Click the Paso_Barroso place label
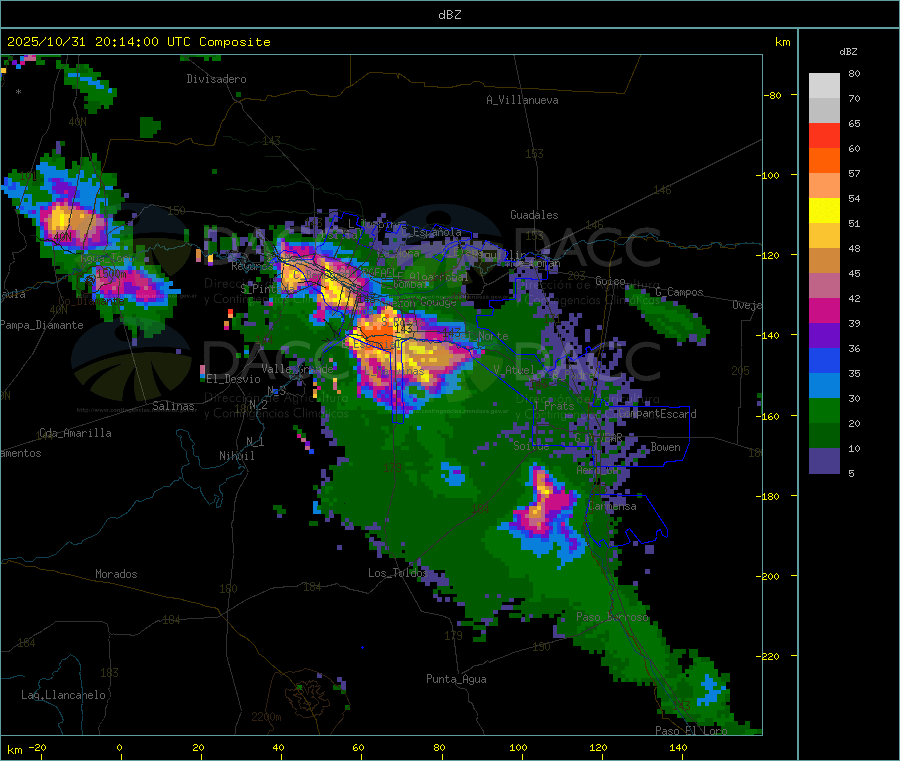 click(612, 617)
